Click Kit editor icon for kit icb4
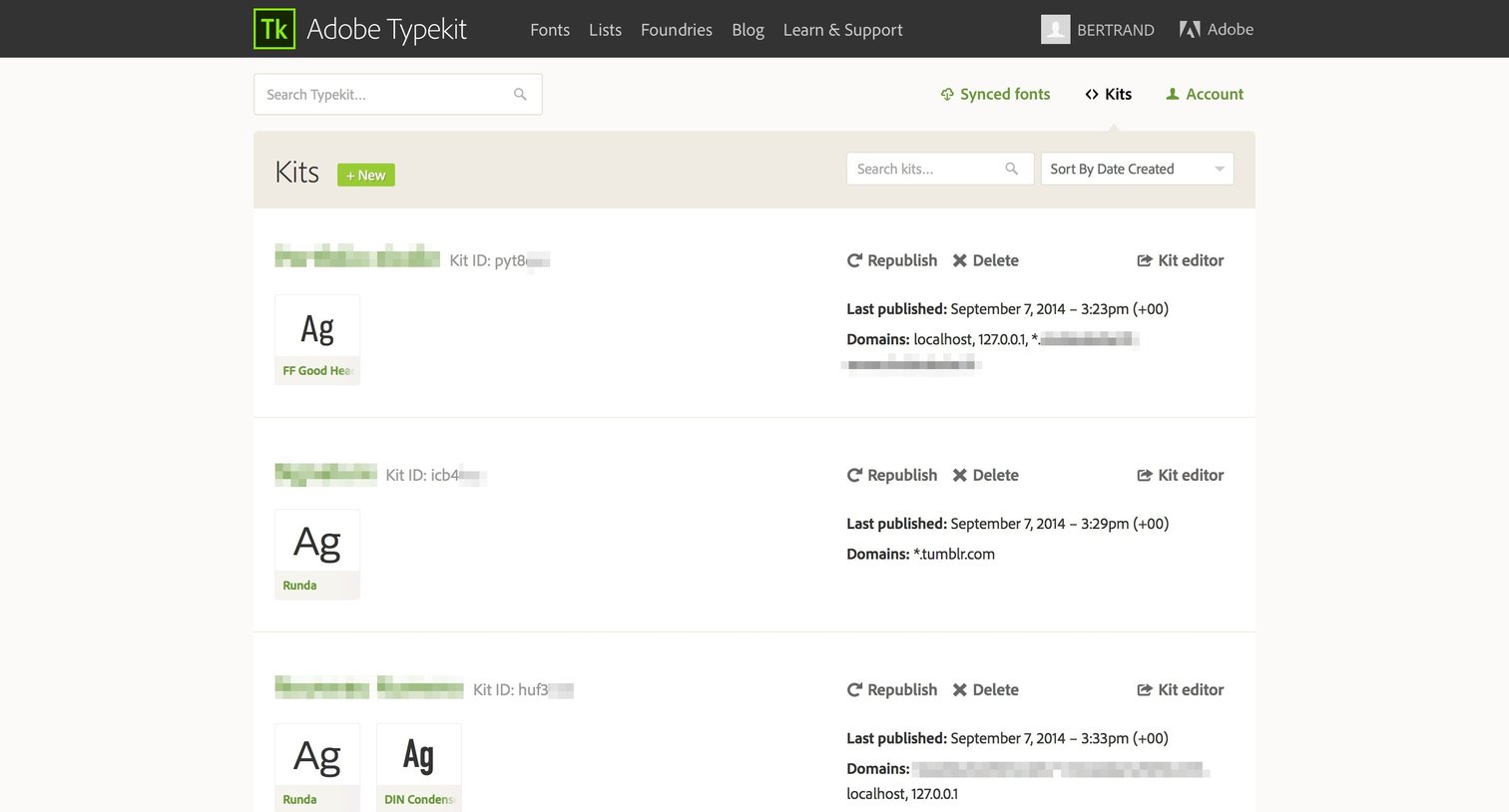1509x812 pixels. click(1145, 475)
